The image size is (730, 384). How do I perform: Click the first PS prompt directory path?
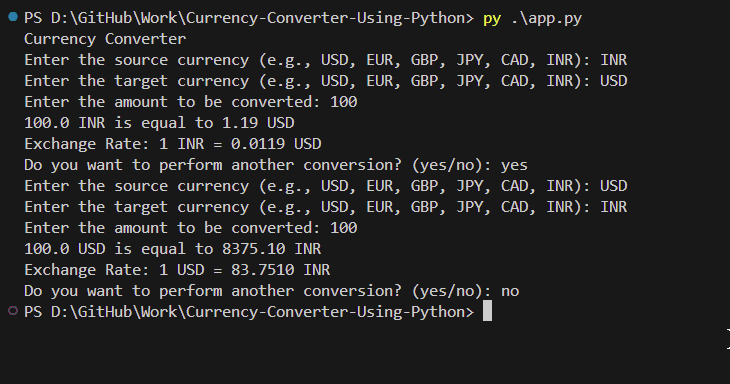[x=262, y=18]
